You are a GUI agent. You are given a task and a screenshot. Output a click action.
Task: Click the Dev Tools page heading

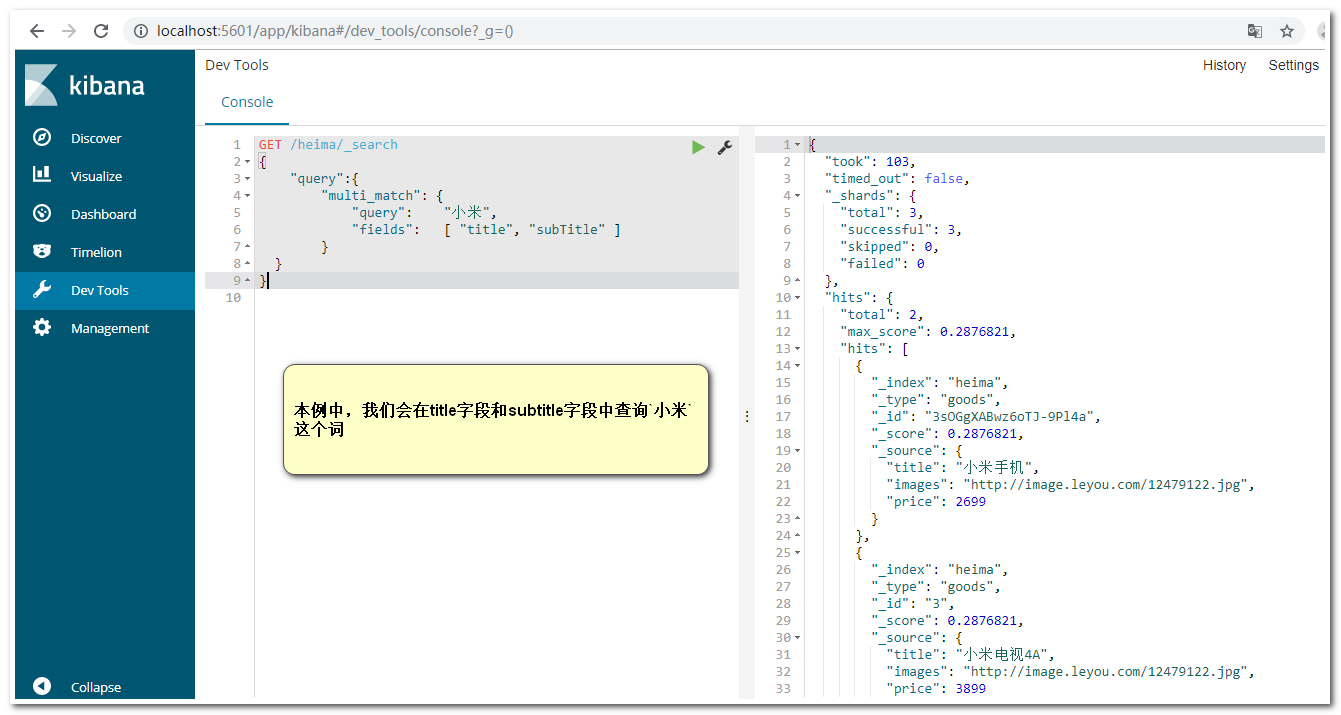tap(237, 65)
